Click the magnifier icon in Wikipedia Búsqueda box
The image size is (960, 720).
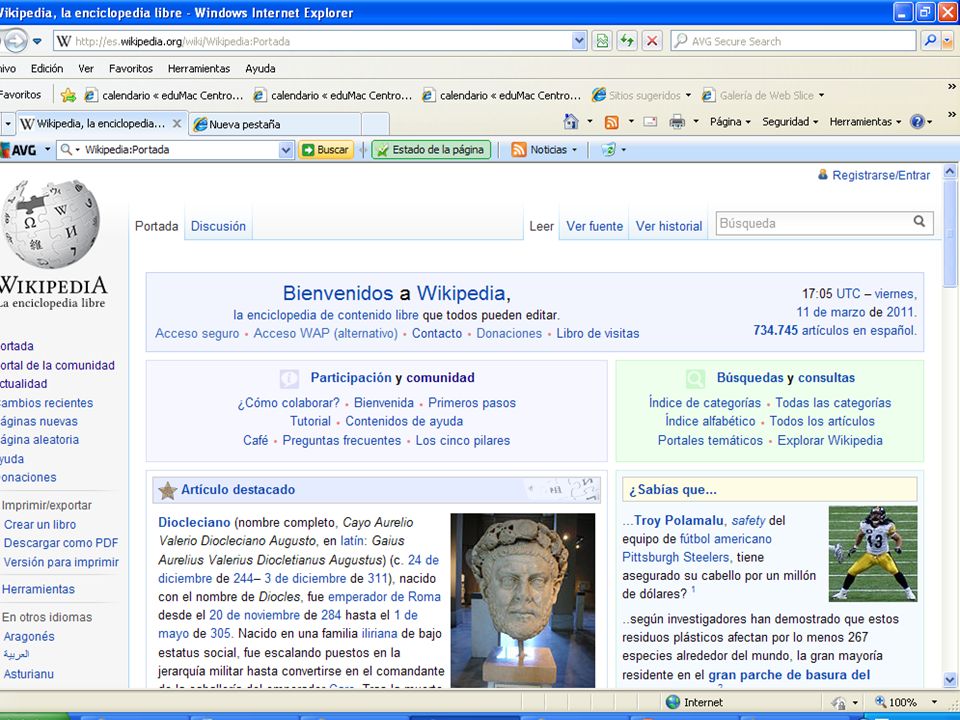tap(919, 222)
